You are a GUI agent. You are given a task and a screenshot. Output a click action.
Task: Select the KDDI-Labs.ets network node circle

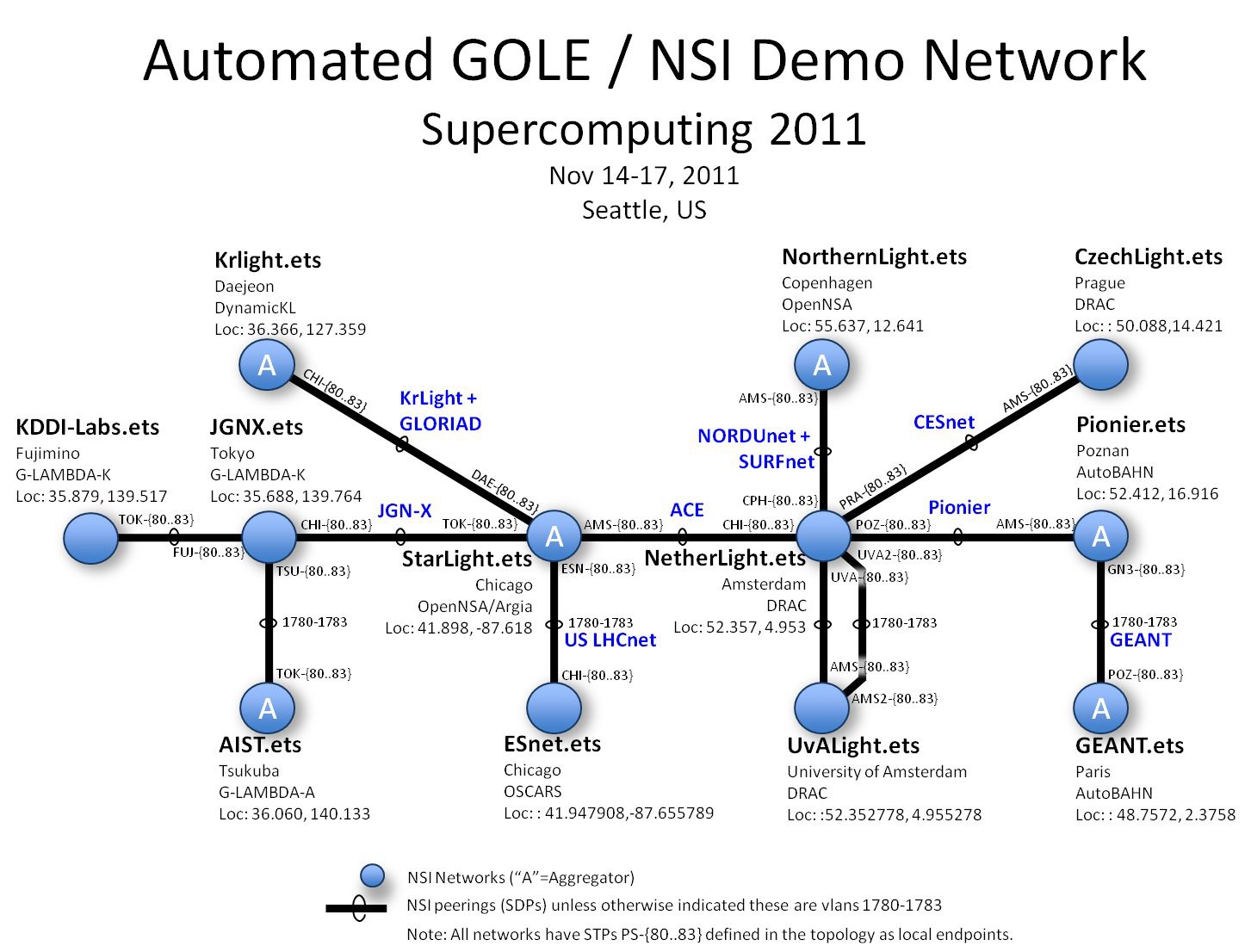(x=90, y=537)
